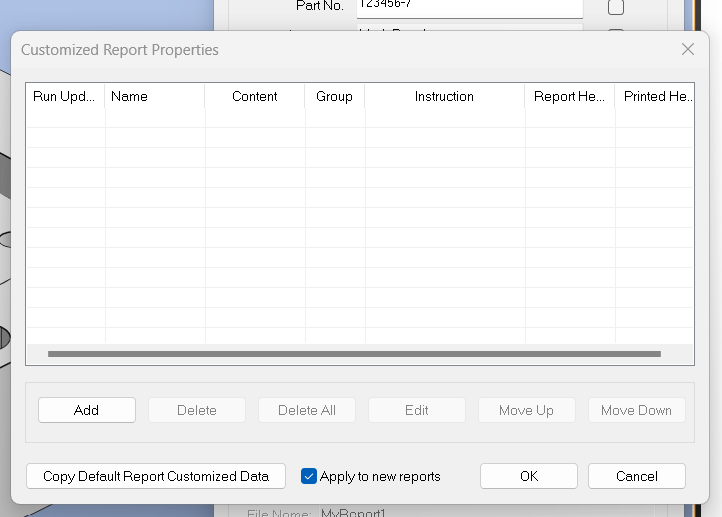Toggle Apply to new reports checkbox

(309, 476)
